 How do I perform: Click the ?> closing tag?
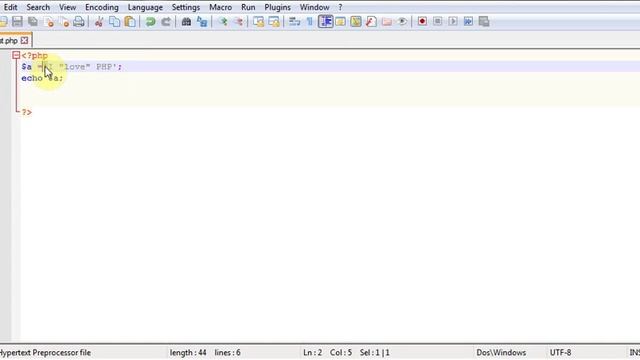27,112
